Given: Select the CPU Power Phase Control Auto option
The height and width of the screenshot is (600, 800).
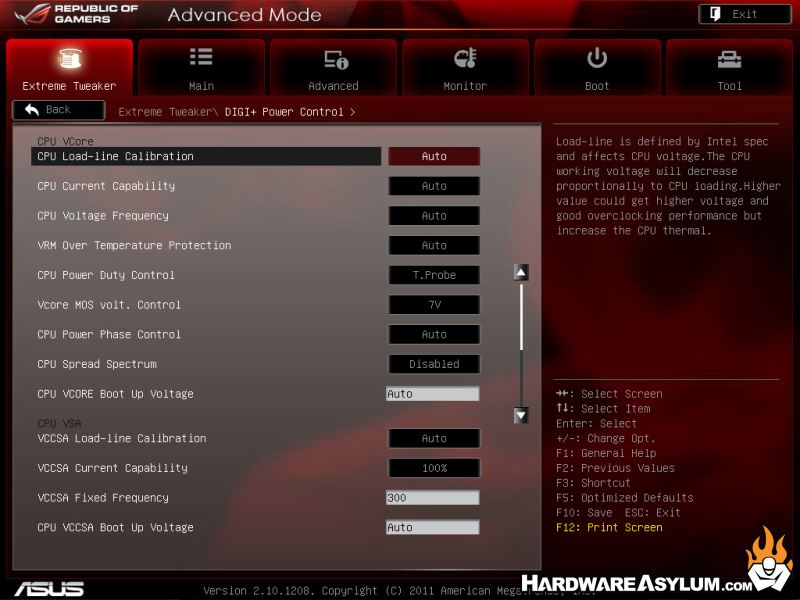Looking at the screenshot, I should 434,335.
